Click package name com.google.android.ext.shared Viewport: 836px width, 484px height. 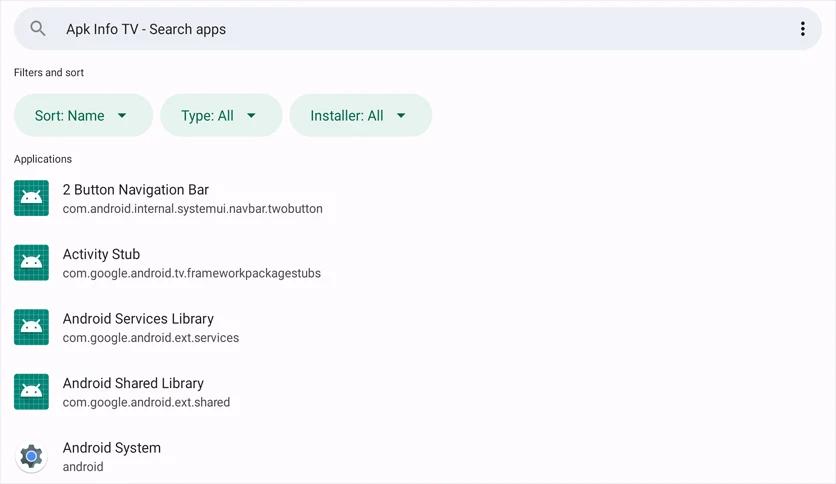(x=146, y=402)
